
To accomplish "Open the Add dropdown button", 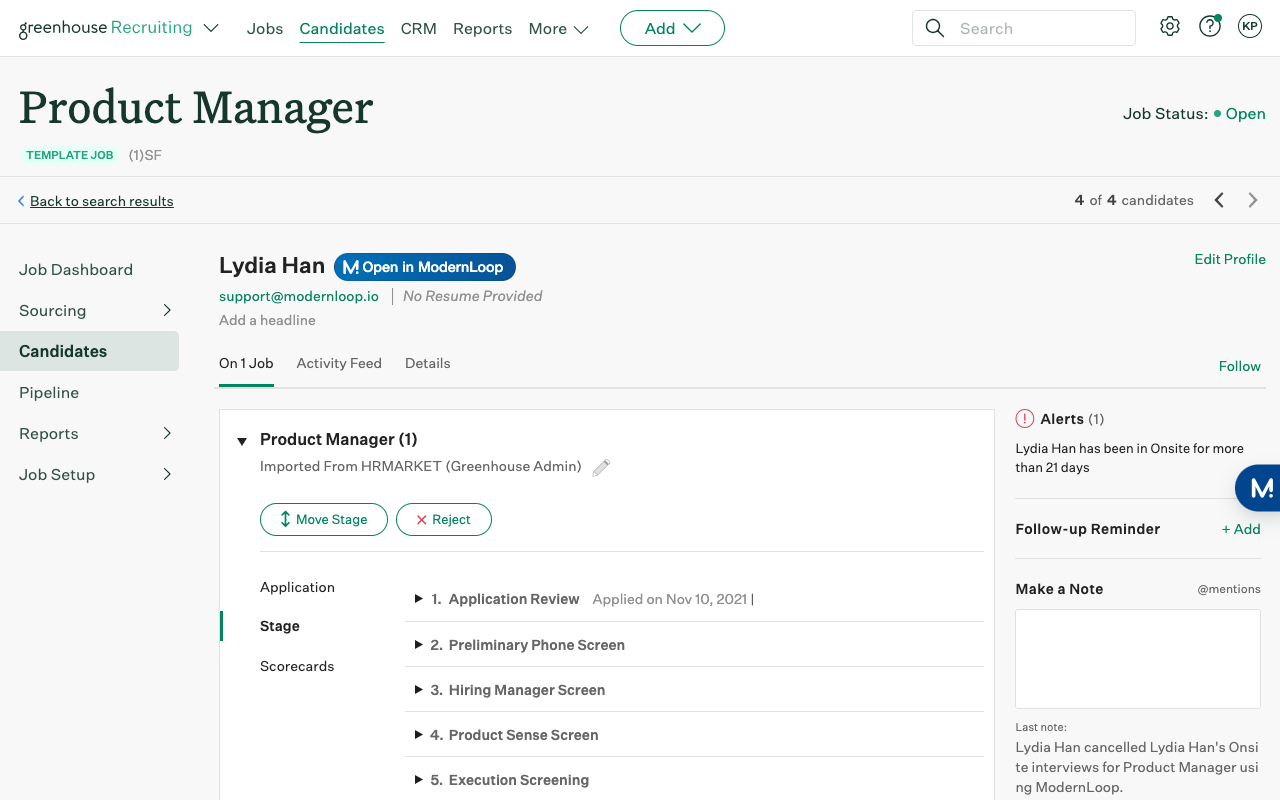I will coord(672,28).
